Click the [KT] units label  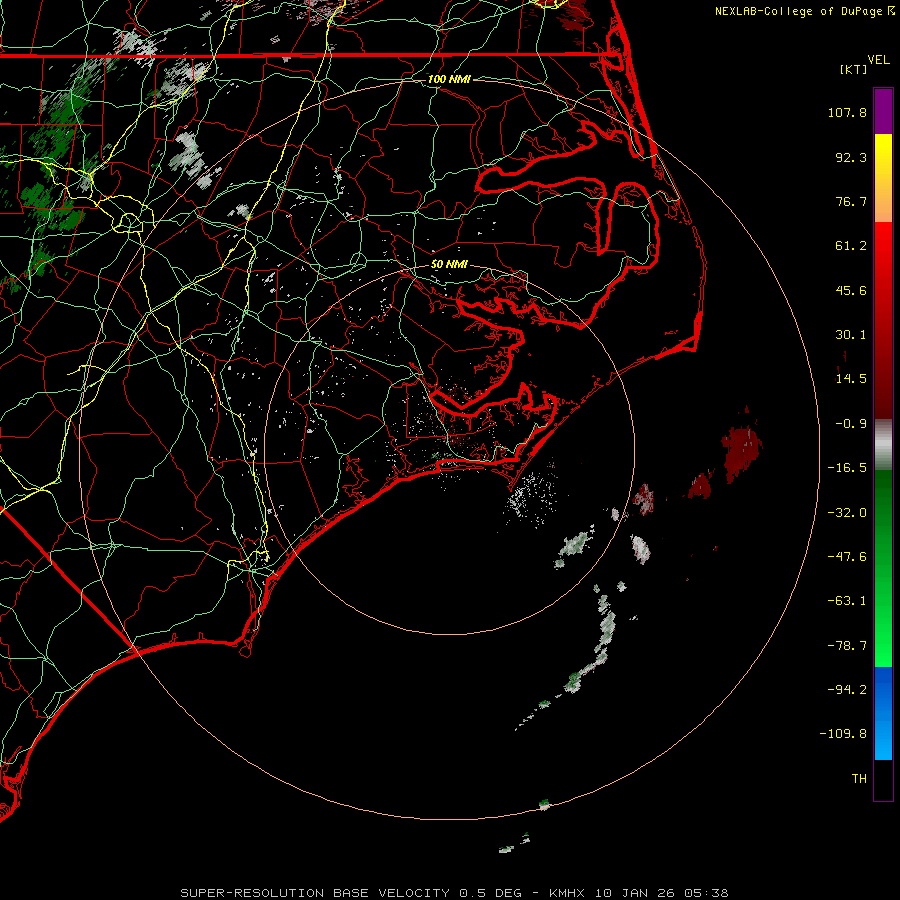854,69
